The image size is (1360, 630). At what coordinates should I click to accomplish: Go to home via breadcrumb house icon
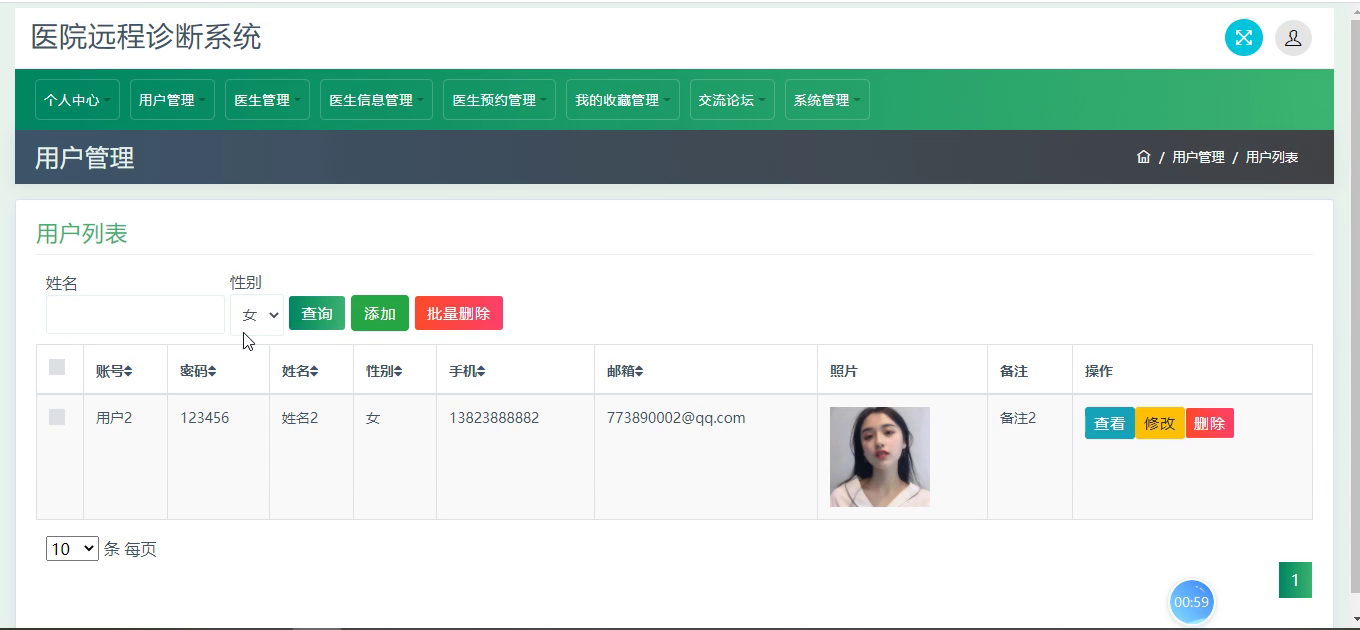point(1144,157)
